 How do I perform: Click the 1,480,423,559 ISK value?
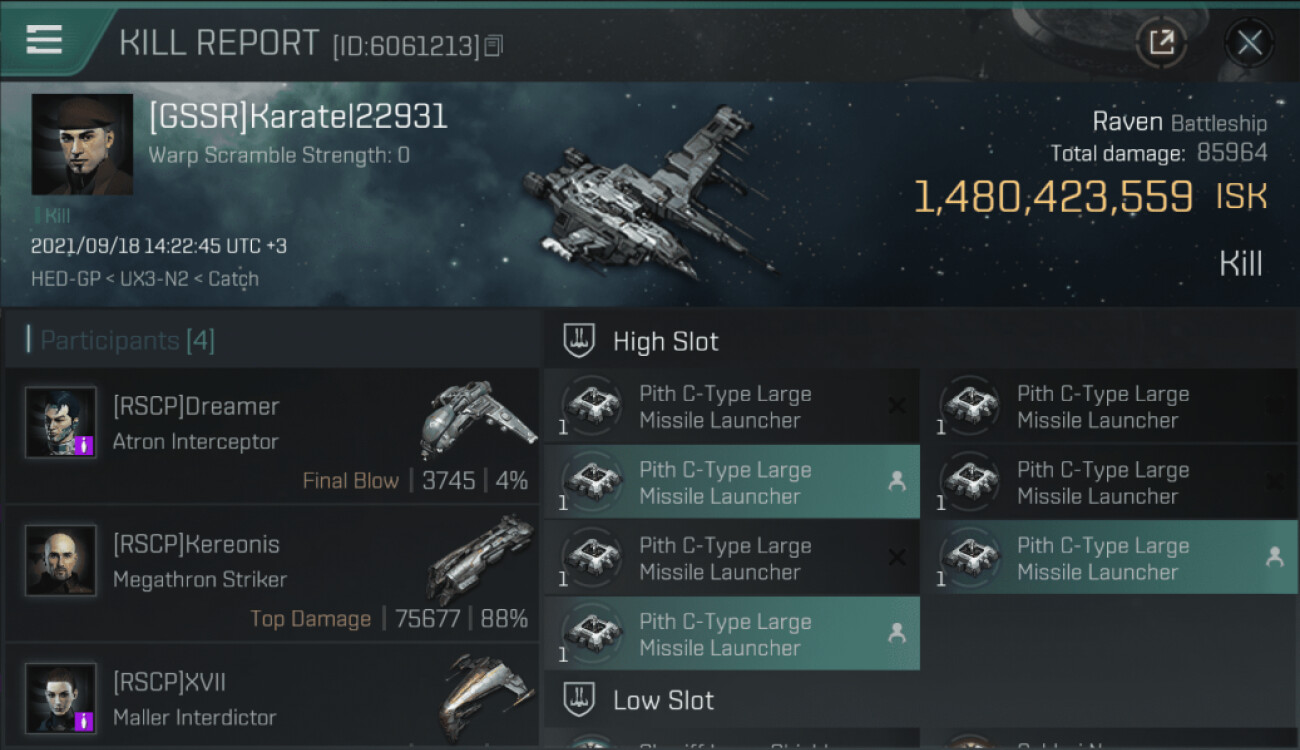point(1053,197)
